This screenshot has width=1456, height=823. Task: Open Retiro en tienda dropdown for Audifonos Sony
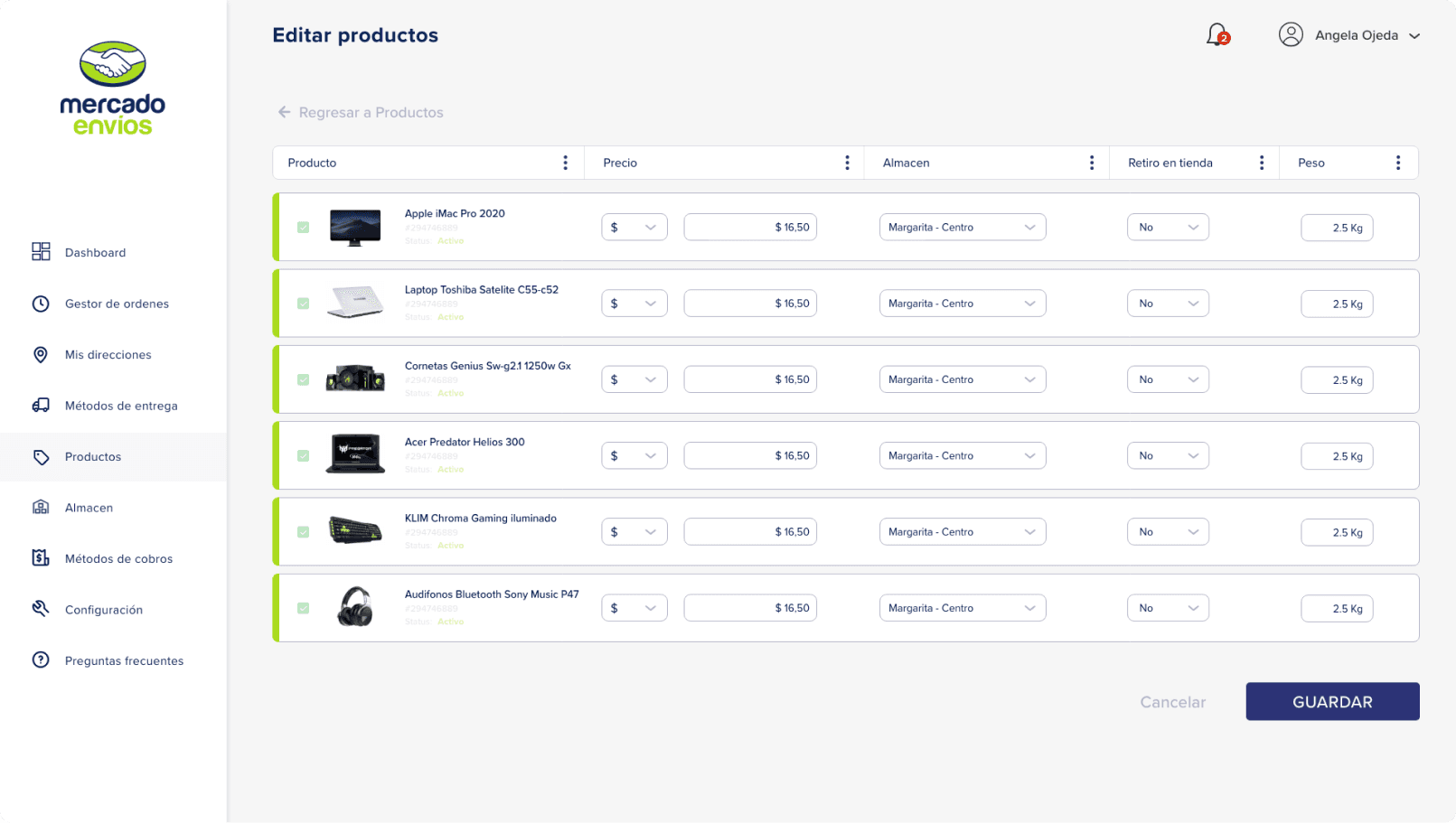pyautogui.click(x=1168, y=608)
